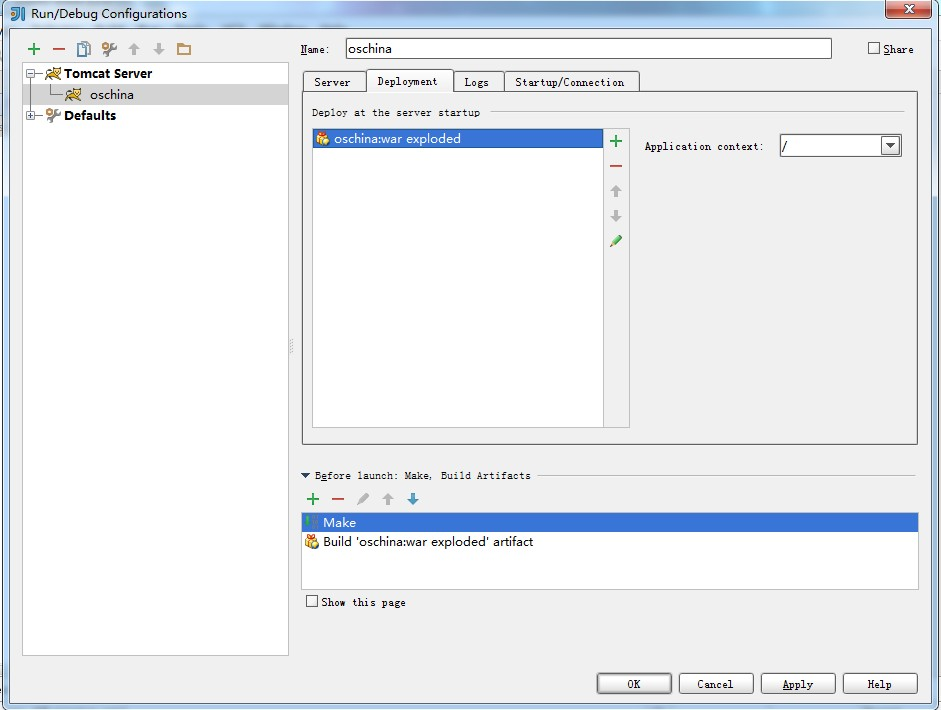941x710 pixels.
Task: Add a deployment artifact with plus icon
Action: pyautogui.click(x=615, y=141)
